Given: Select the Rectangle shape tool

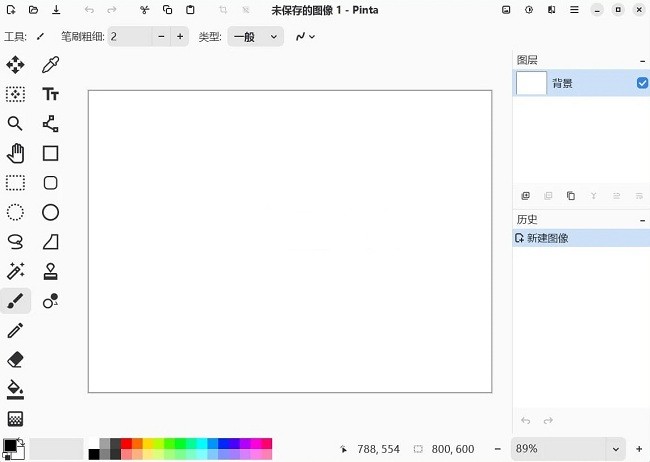Looking at the screenshot, I should (51, 153).
